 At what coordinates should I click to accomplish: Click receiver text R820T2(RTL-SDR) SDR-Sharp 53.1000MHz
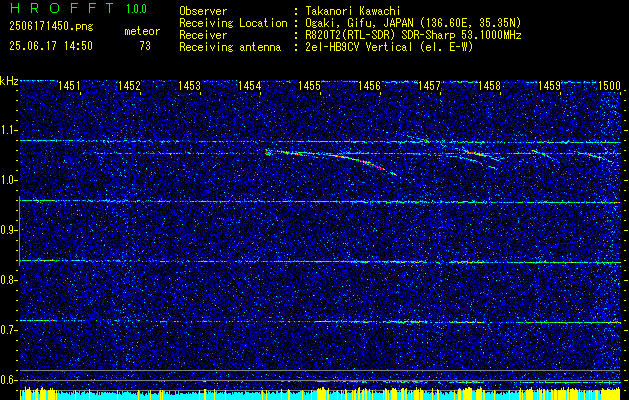click(413, 35)
